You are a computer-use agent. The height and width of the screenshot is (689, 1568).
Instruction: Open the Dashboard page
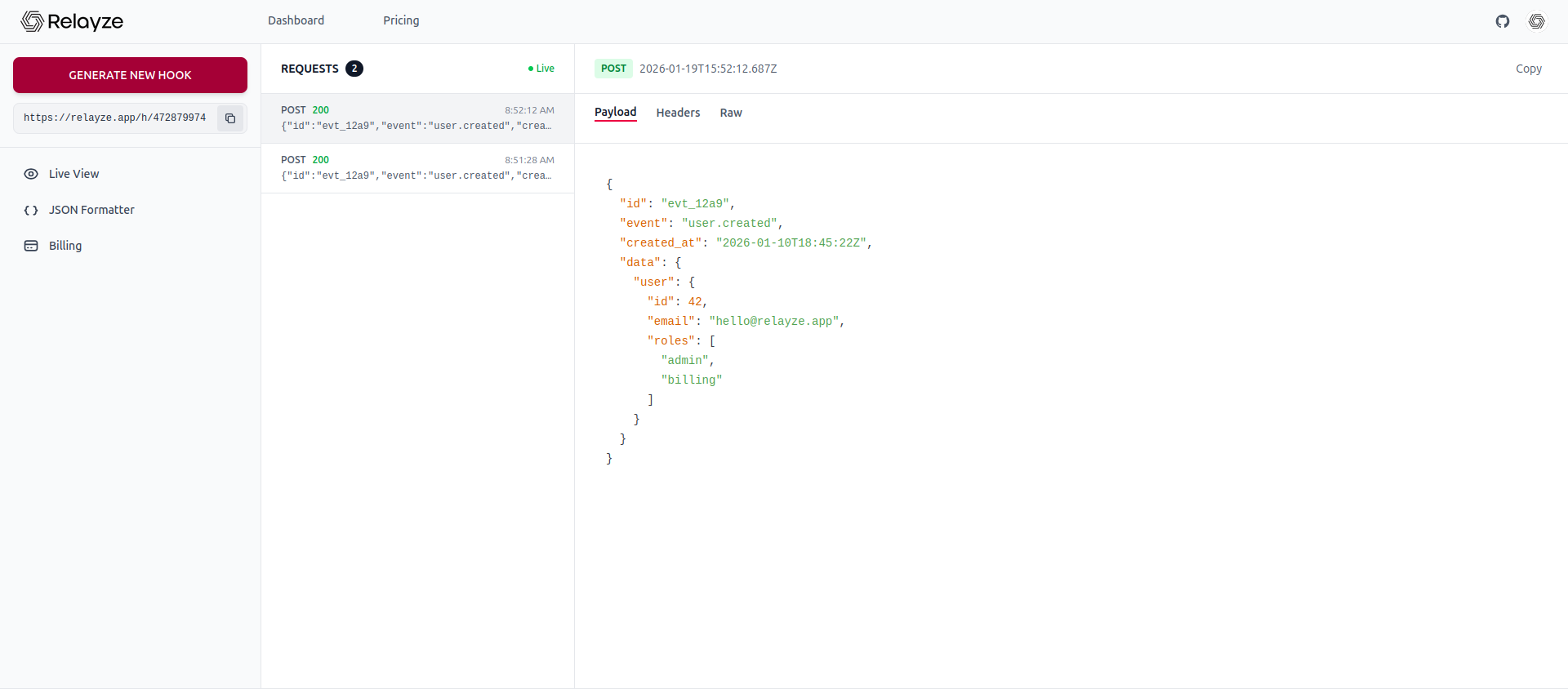296,20
